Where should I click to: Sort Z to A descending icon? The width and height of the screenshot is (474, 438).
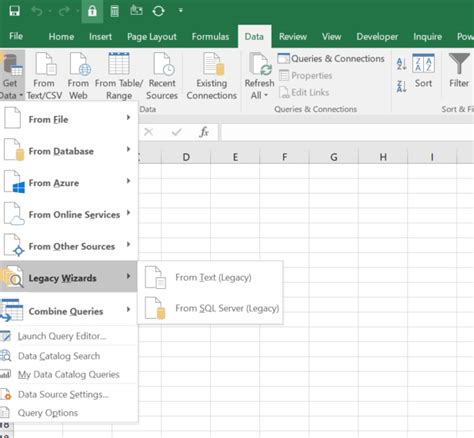tap(401, 86)
